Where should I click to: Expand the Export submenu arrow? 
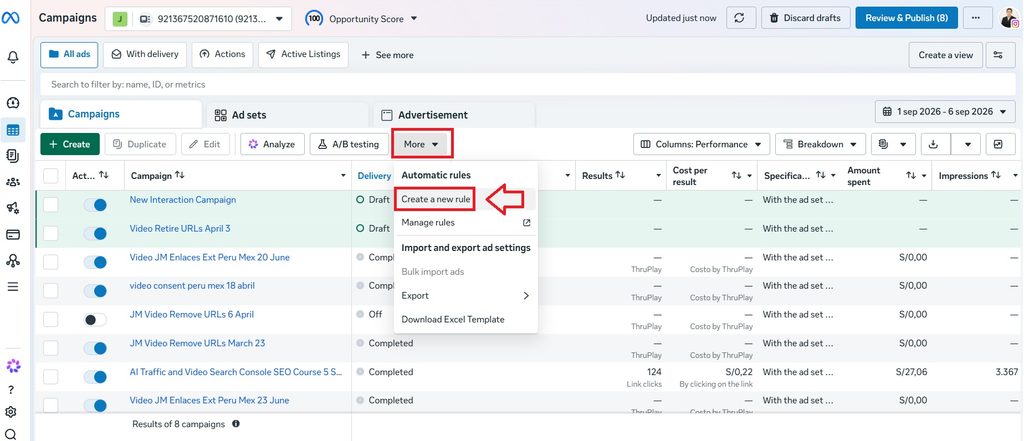click(x=526, y=296)
